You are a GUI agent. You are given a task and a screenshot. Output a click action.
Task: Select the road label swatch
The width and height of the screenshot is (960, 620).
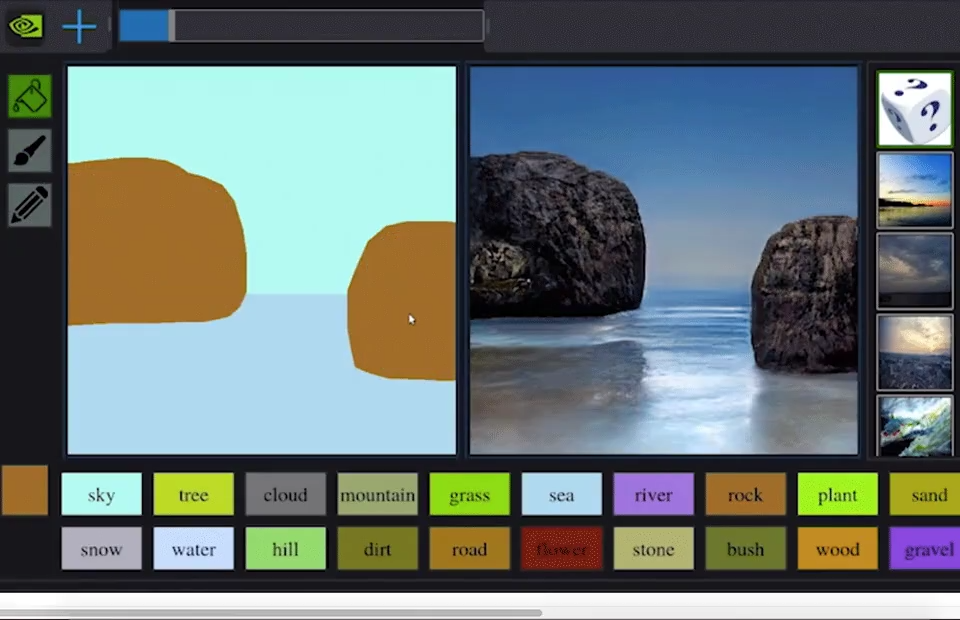(470, 548)
